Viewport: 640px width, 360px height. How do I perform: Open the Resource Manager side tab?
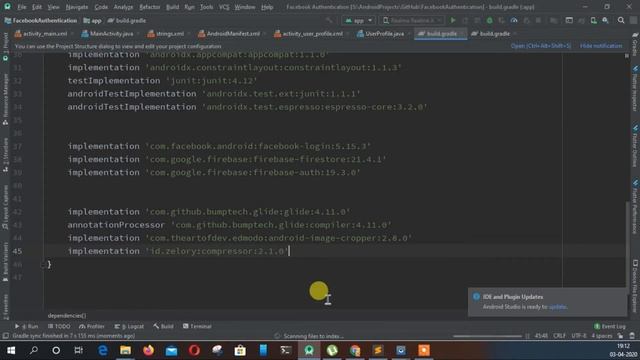5,99
